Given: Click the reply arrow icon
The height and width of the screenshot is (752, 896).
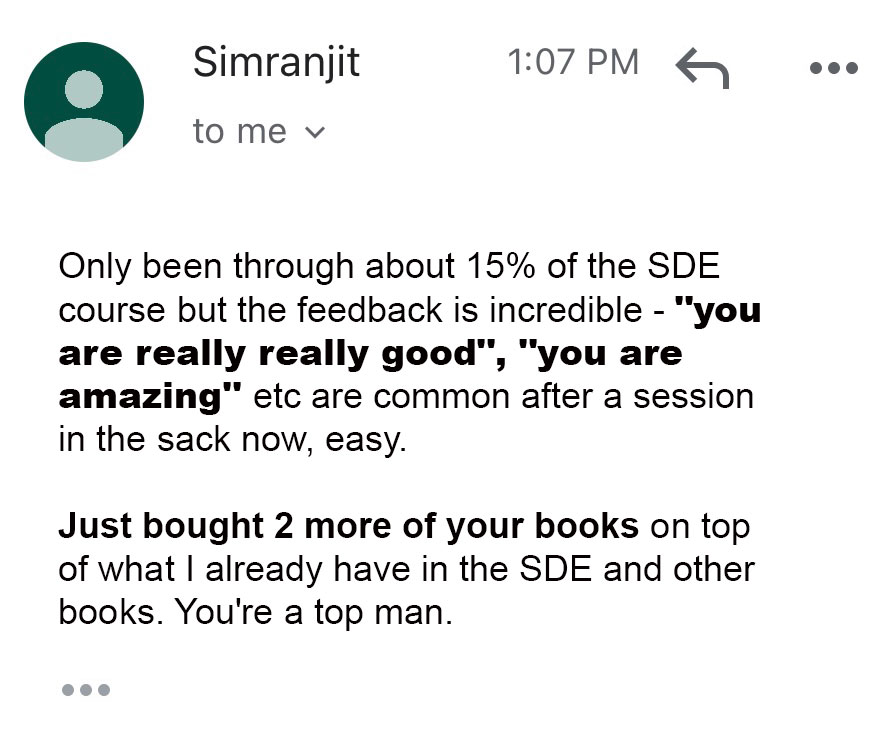Looking at the screenshot, I should click(702, 68).
